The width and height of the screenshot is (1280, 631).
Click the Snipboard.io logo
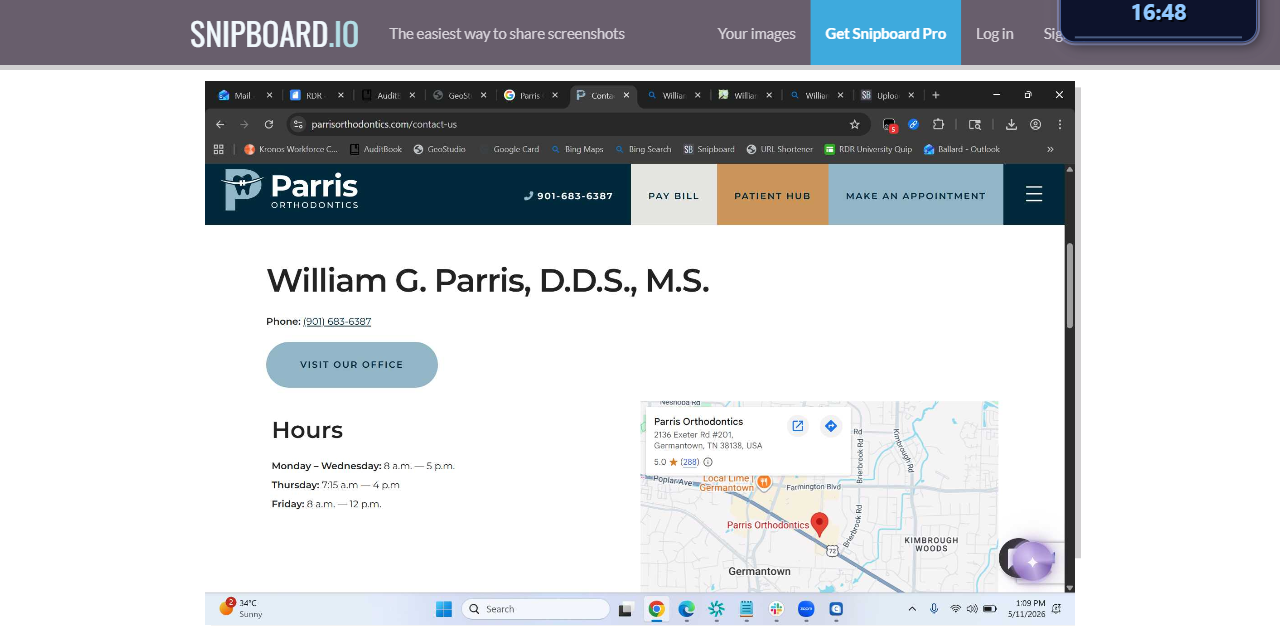point(274,33)
